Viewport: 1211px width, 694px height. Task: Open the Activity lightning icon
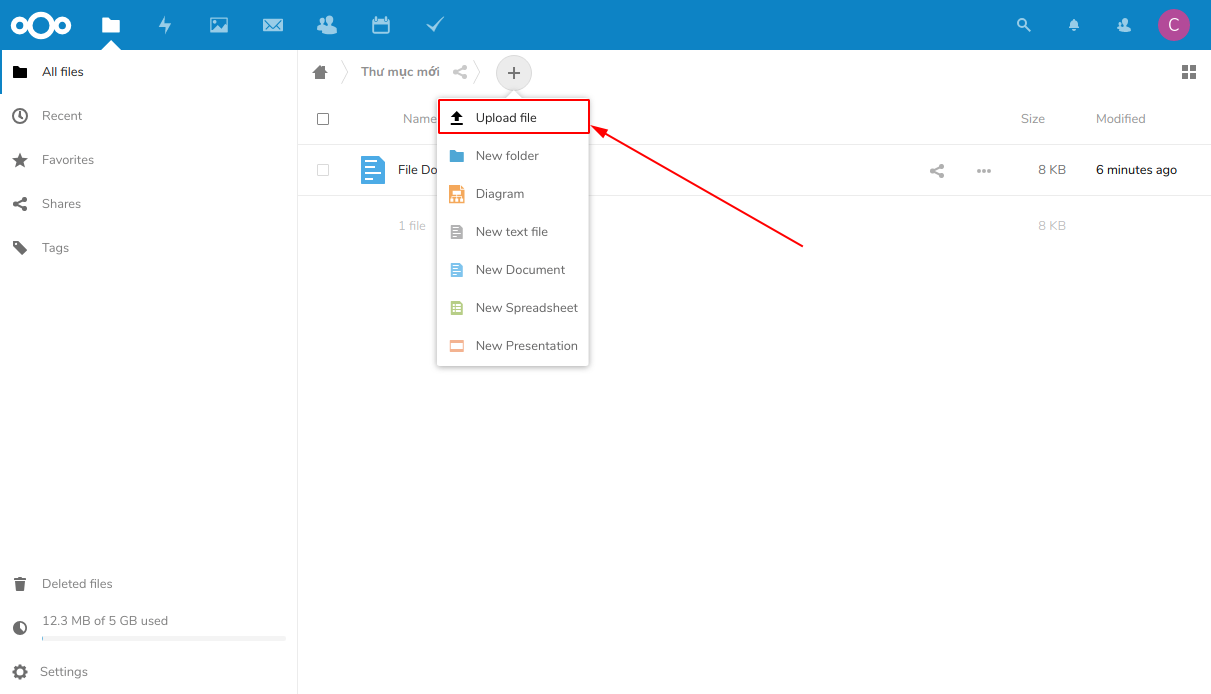pos(165,25)
